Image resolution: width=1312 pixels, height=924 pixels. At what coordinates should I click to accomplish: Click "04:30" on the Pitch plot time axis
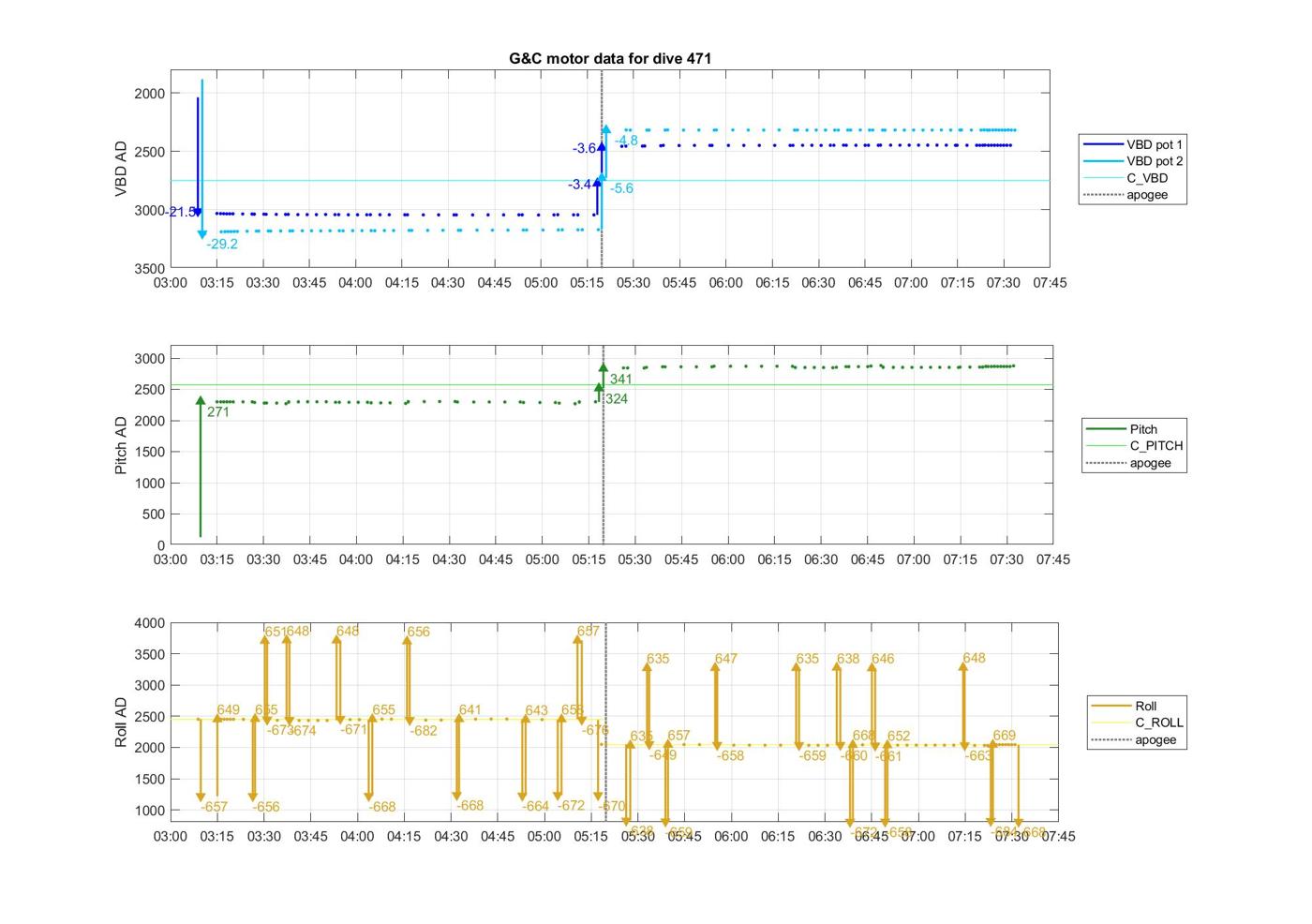click(x=449, y=559)
